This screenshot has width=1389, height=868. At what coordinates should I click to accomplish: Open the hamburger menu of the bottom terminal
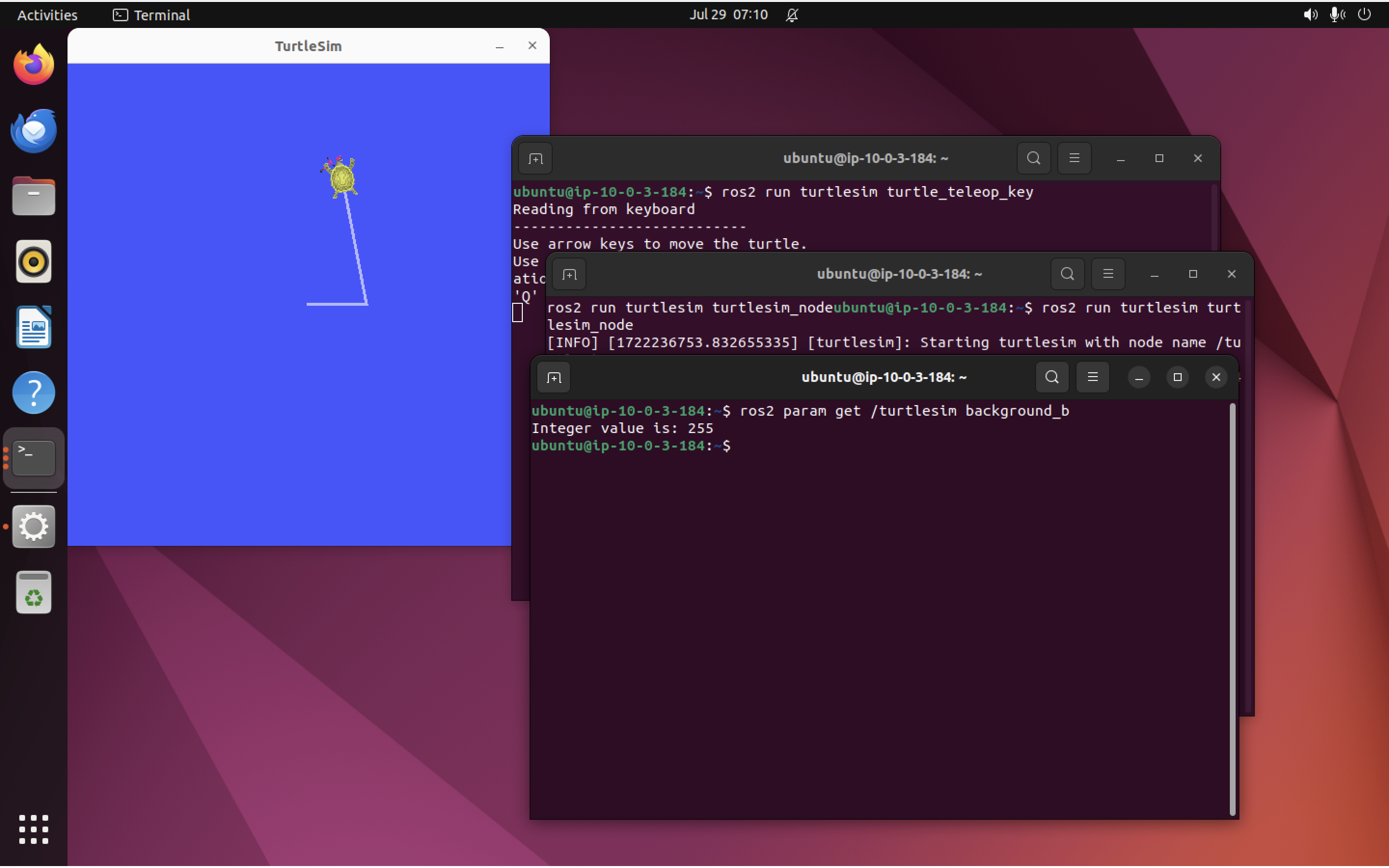pos(1092,377)
